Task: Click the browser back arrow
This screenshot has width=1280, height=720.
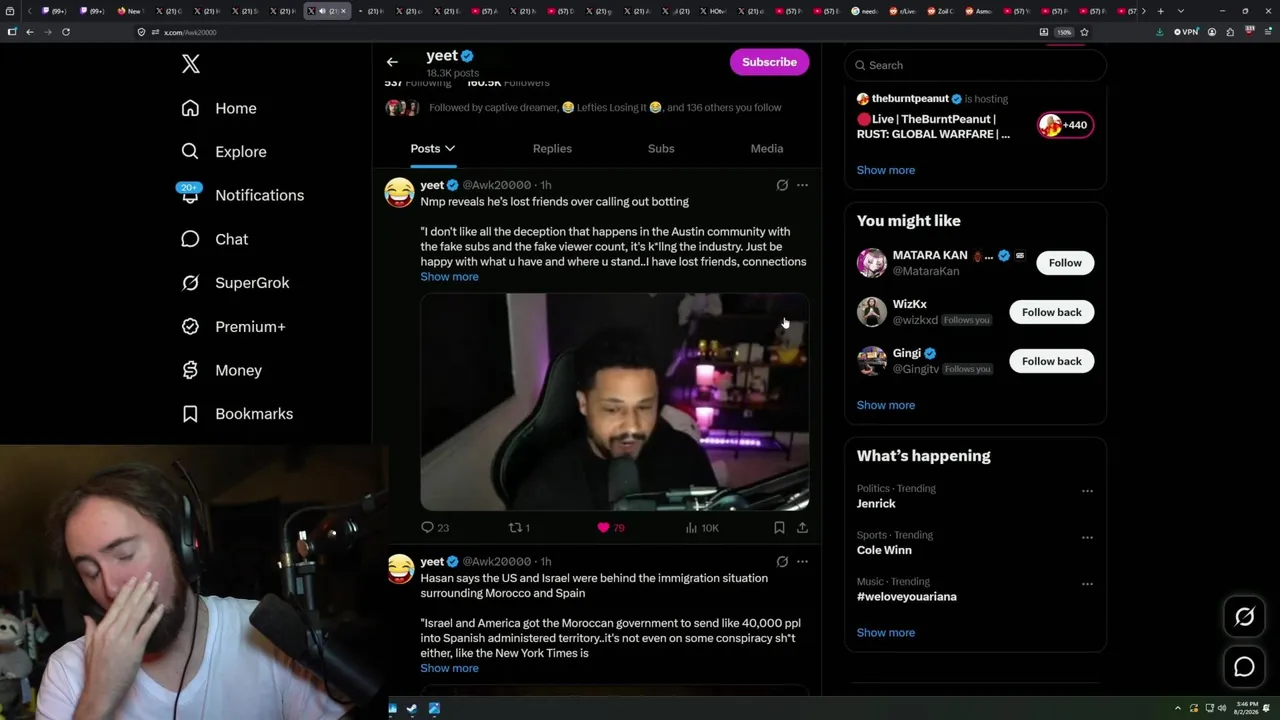Action: tap(30, 32)
